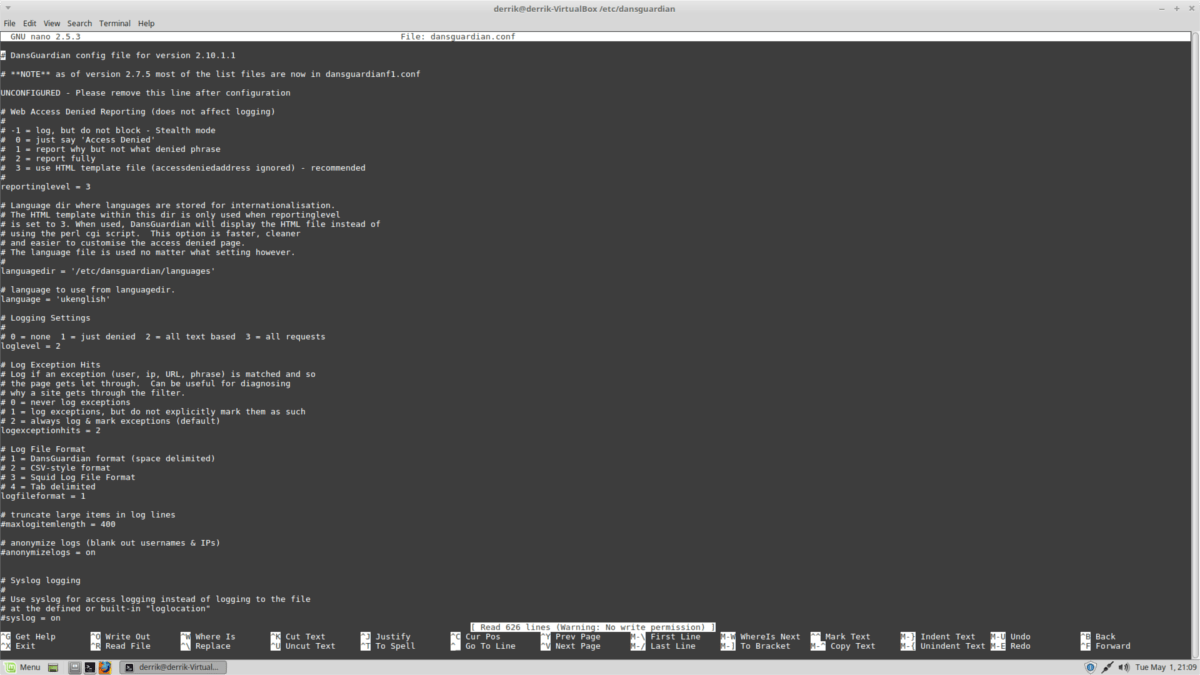Place cursor on '#syslog = on' line
This screenshot has height=675, width=1200.
coord(31,618)
